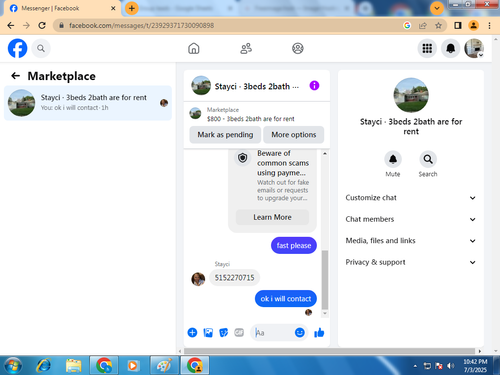500x375 pixels.
Task: Expand Privacy & support section
Action: pos(411,262)
